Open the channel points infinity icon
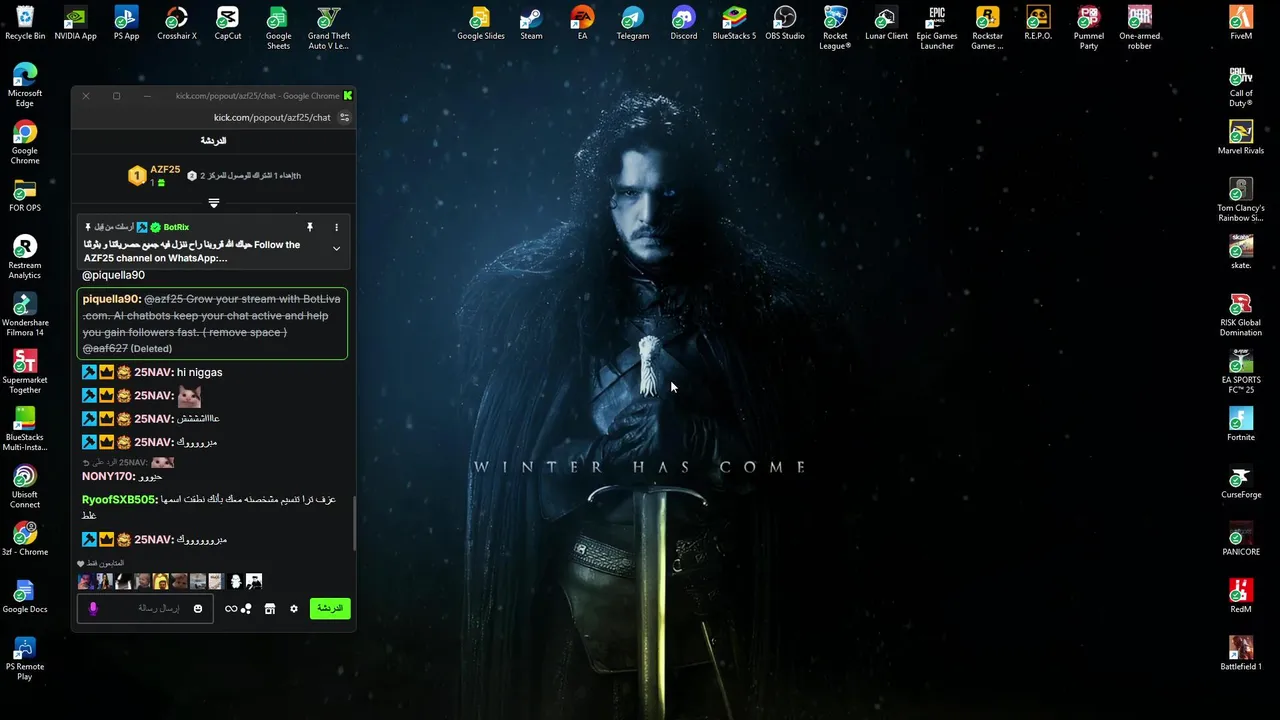The image size is (1280, 720). click(x=231, y=608)
